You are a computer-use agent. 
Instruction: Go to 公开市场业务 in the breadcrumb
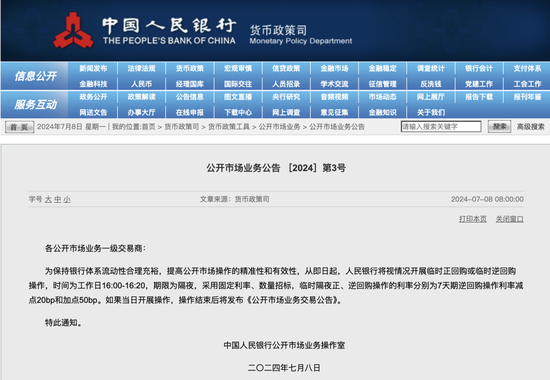(280, 127)
